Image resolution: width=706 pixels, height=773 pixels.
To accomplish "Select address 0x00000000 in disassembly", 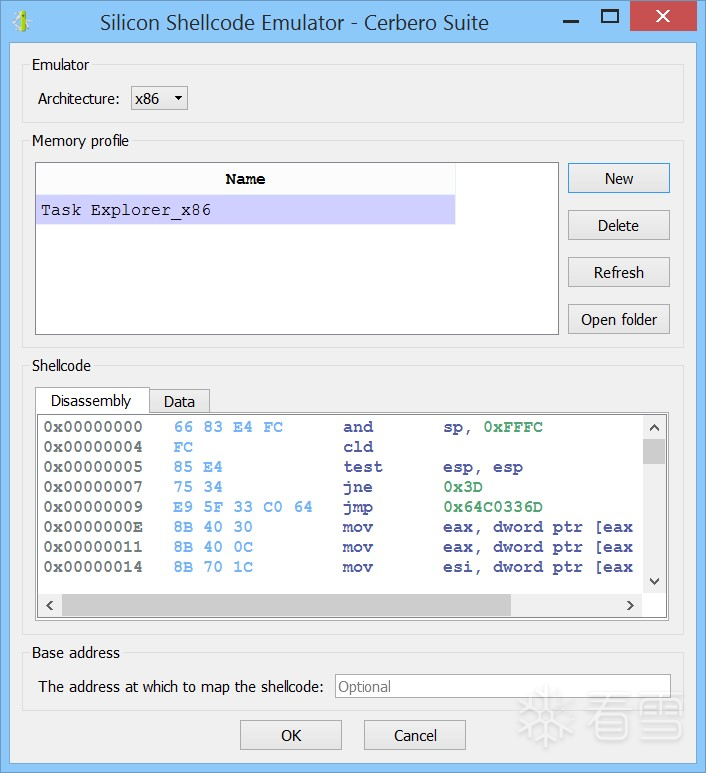I will tap(93, 427).
